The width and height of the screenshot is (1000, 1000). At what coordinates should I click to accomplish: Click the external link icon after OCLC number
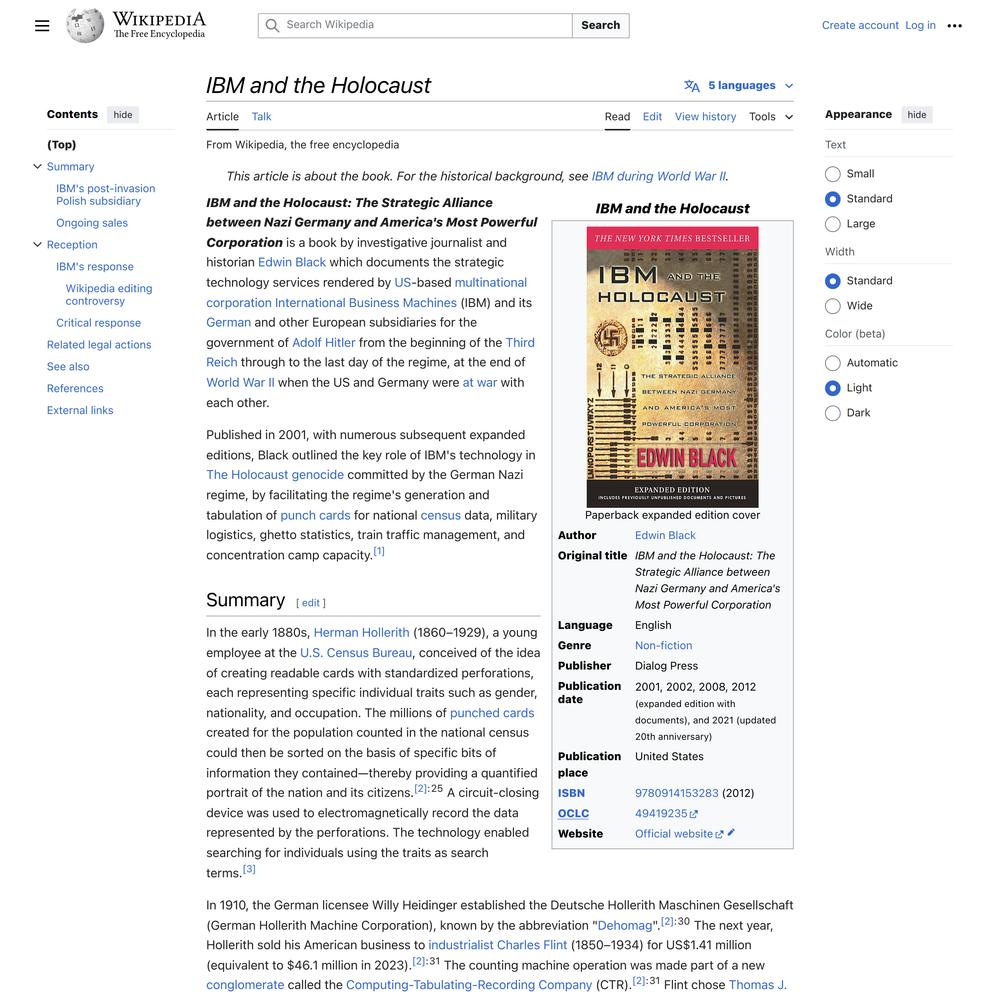694,814
